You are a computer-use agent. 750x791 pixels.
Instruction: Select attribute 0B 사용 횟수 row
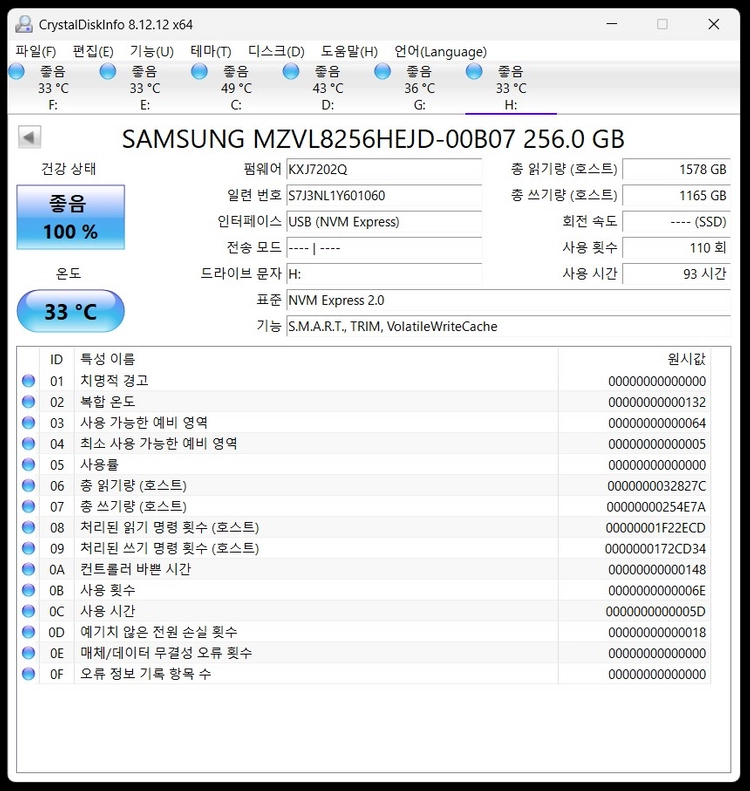(364, 590)
